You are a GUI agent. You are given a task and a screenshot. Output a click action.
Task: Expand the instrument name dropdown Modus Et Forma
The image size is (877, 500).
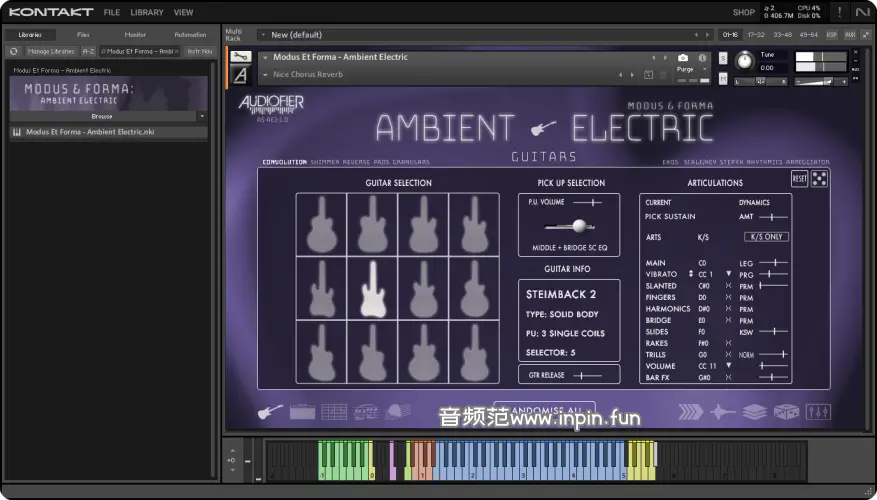point(265,57)
